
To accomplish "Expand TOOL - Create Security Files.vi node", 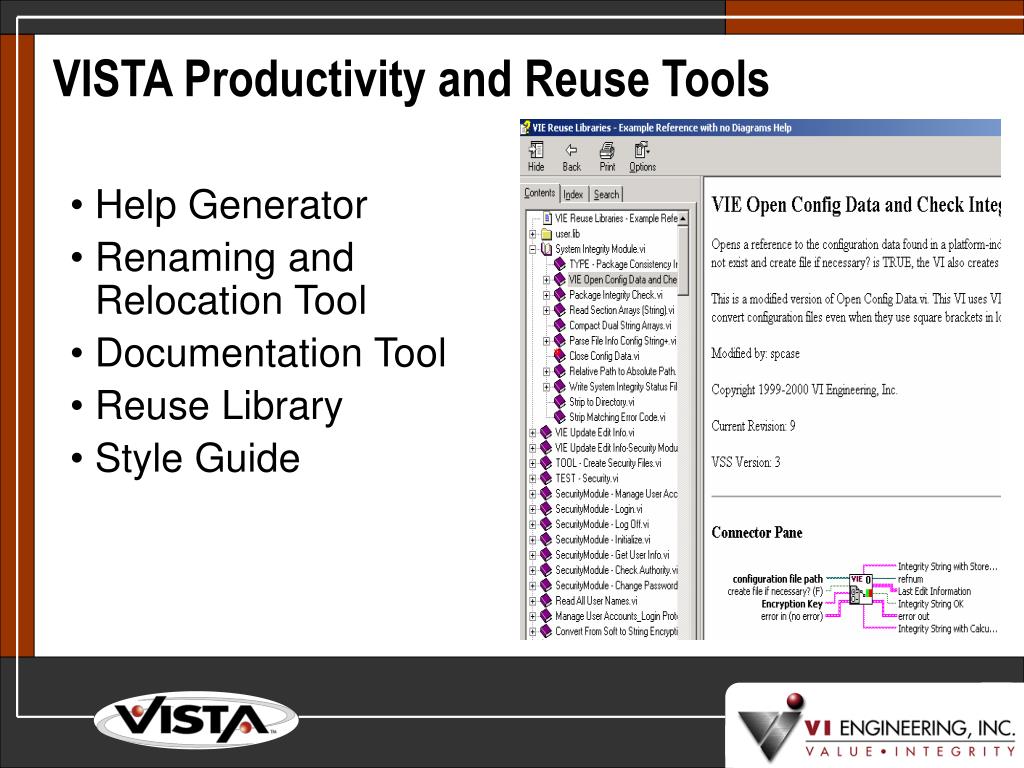I will [533, 463].
